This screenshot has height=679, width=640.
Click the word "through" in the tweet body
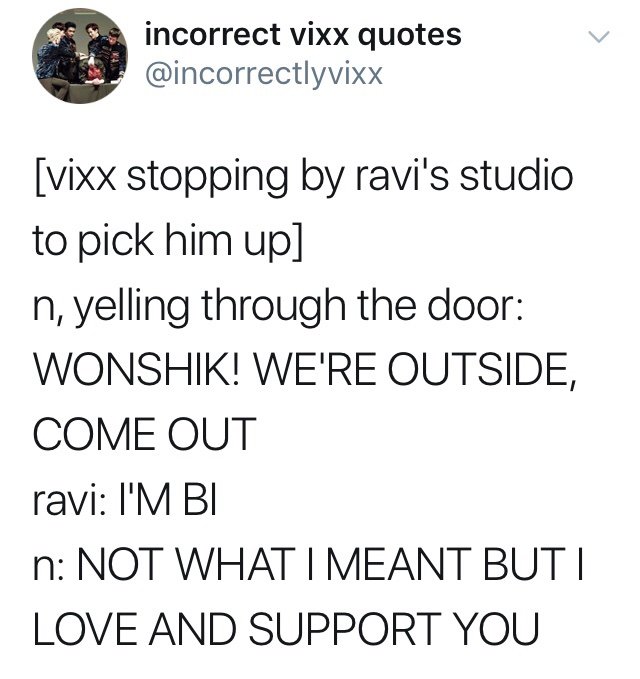[274, 307]
